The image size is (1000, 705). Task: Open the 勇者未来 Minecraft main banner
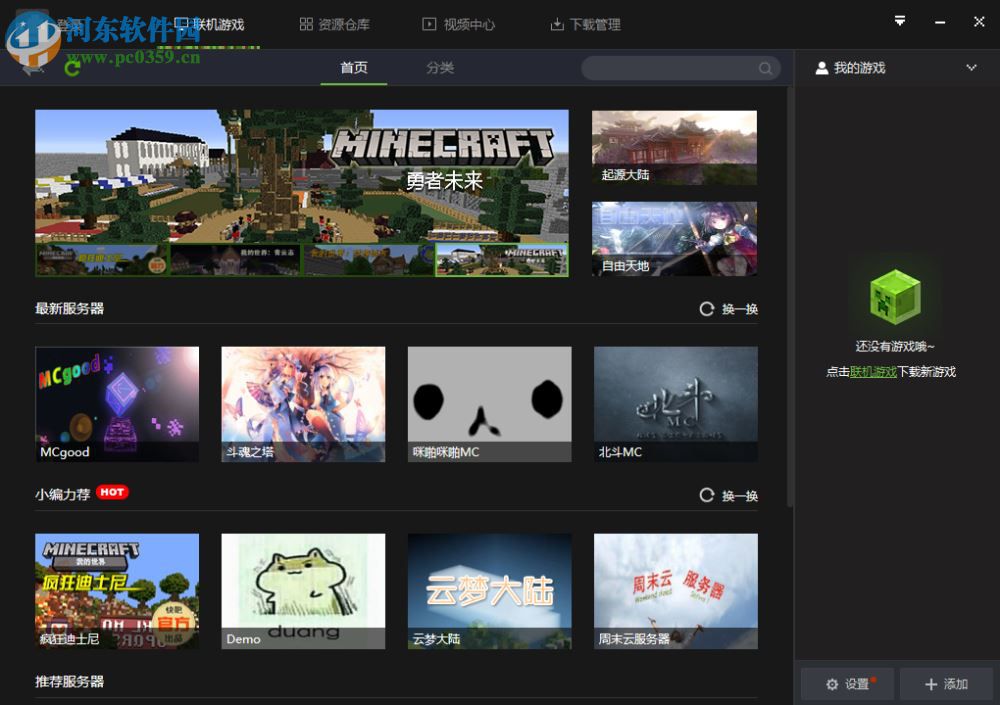[302, 176]
